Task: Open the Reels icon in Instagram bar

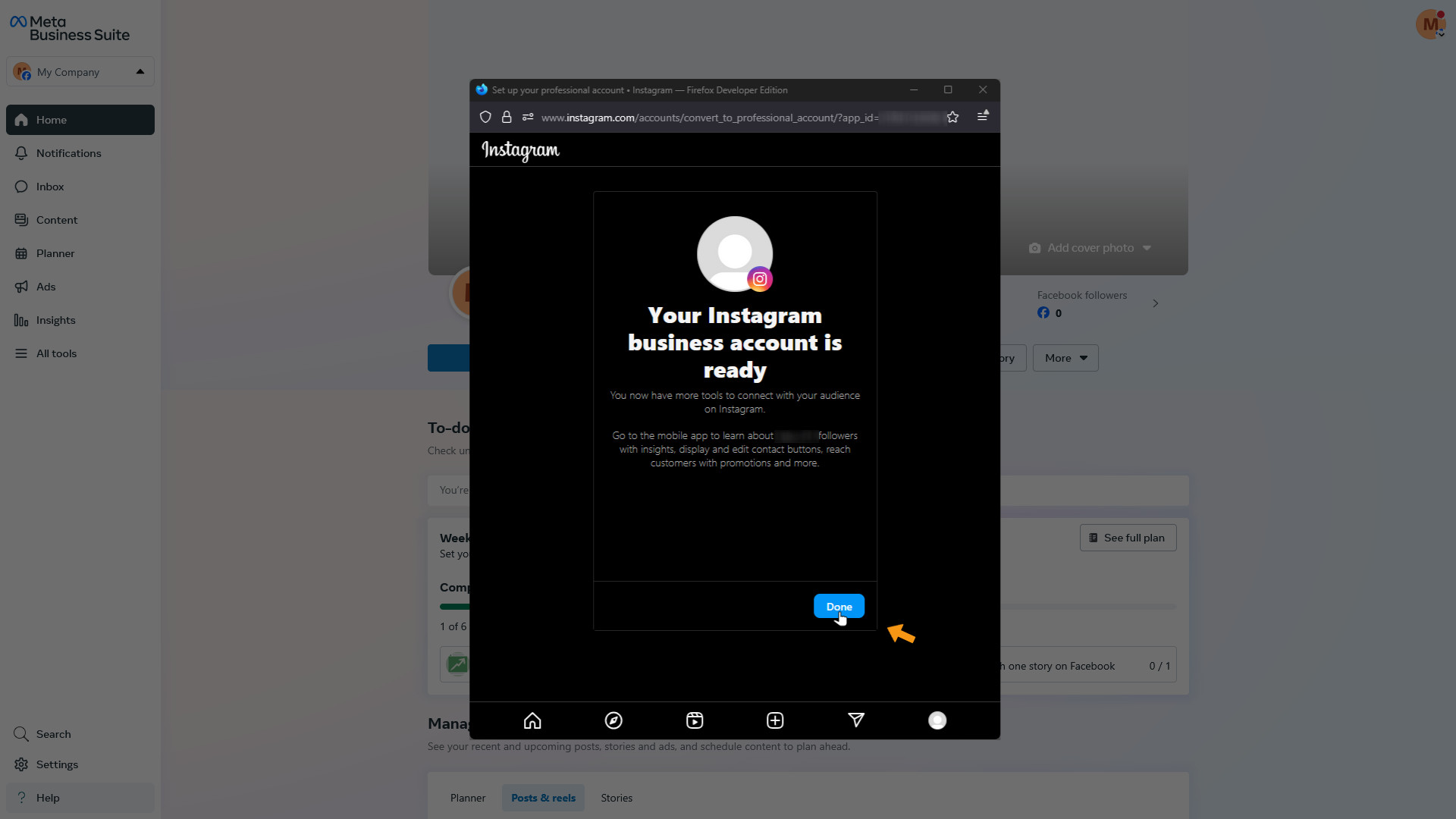Action: (695, 720)
